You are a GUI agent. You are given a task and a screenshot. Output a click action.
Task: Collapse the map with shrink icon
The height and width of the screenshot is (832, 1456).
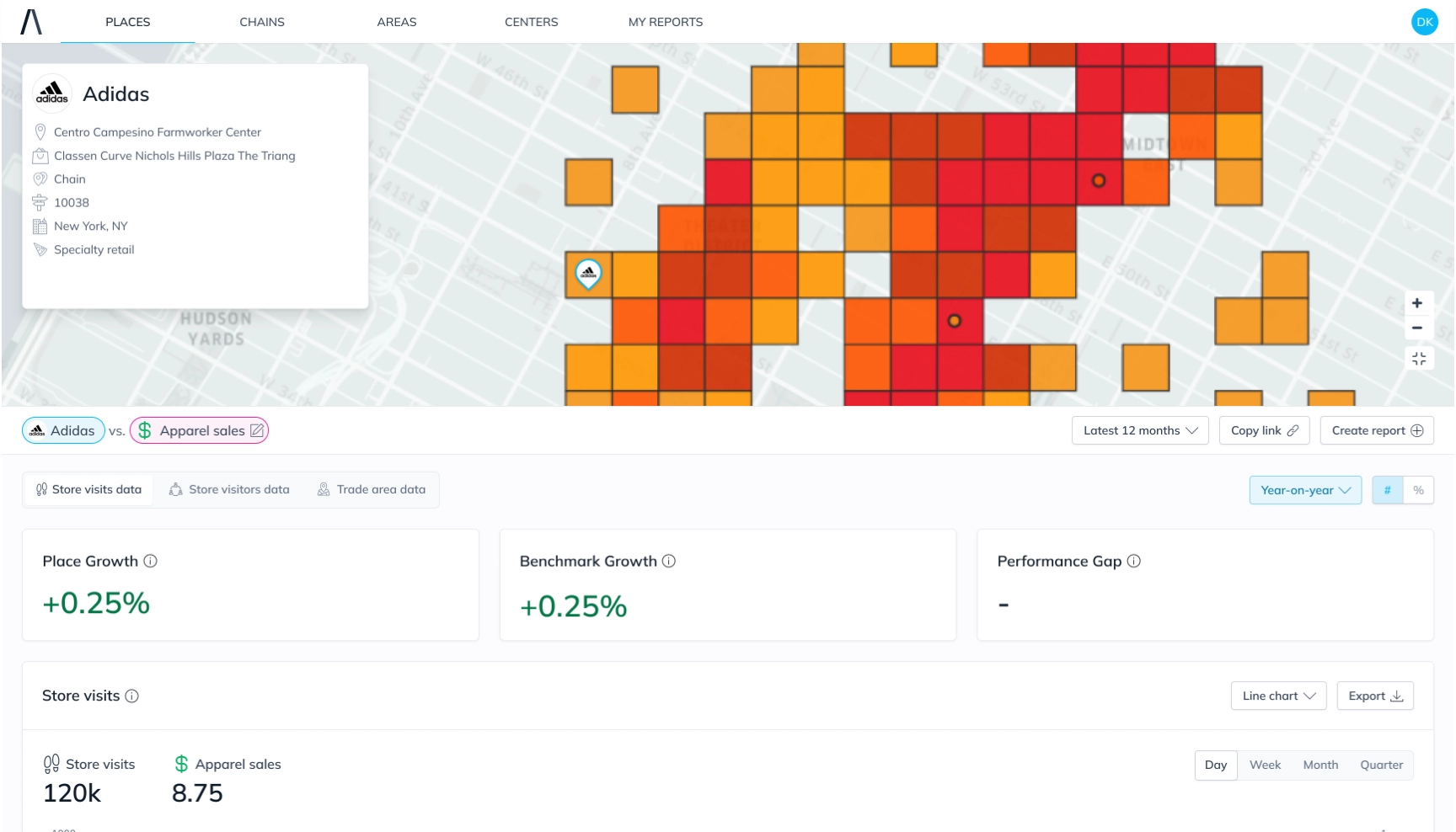tap(1419, 359)
